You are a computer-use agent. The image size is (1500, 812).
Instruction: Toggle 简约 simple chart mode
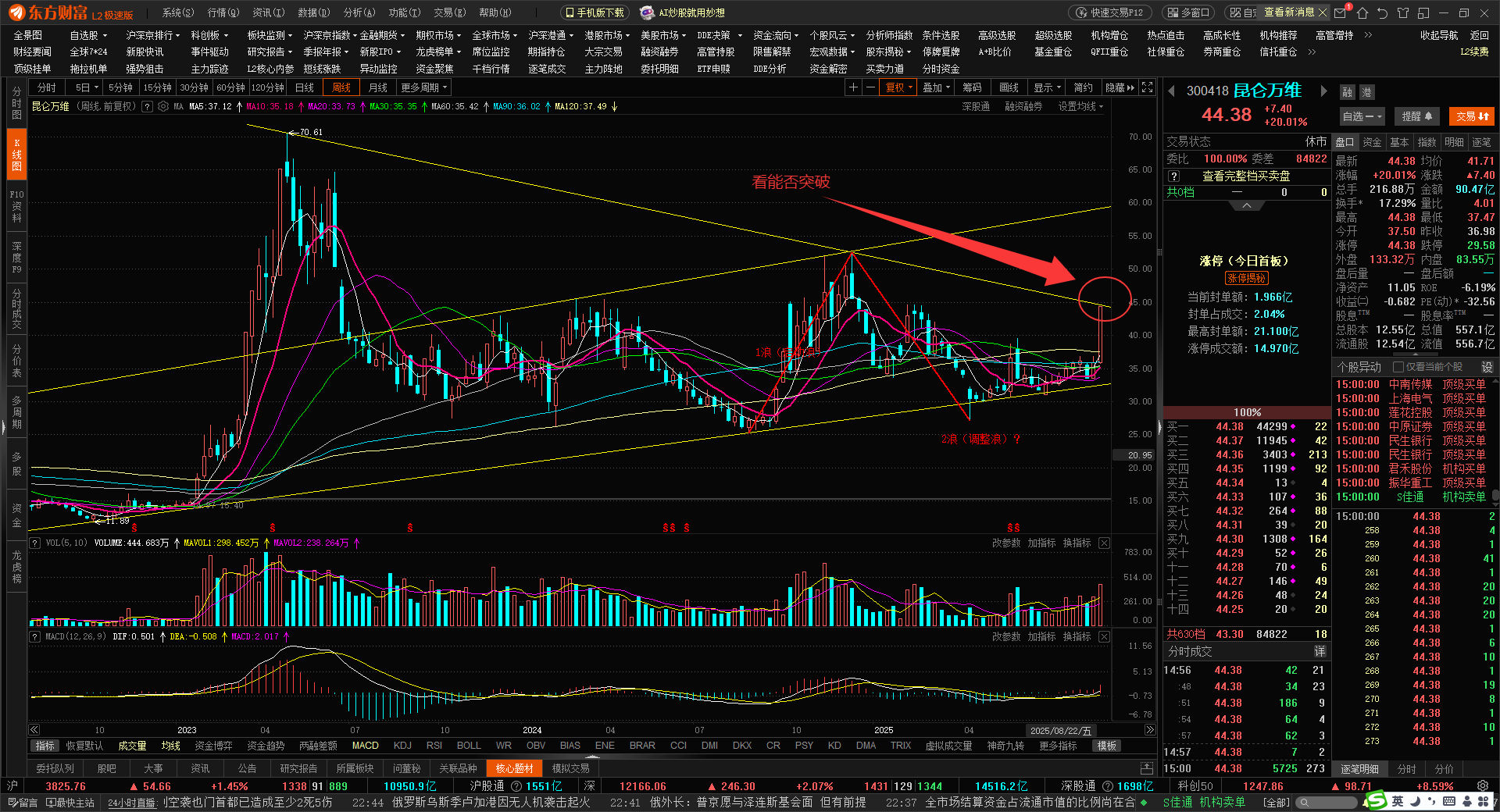click(1084, 87)
